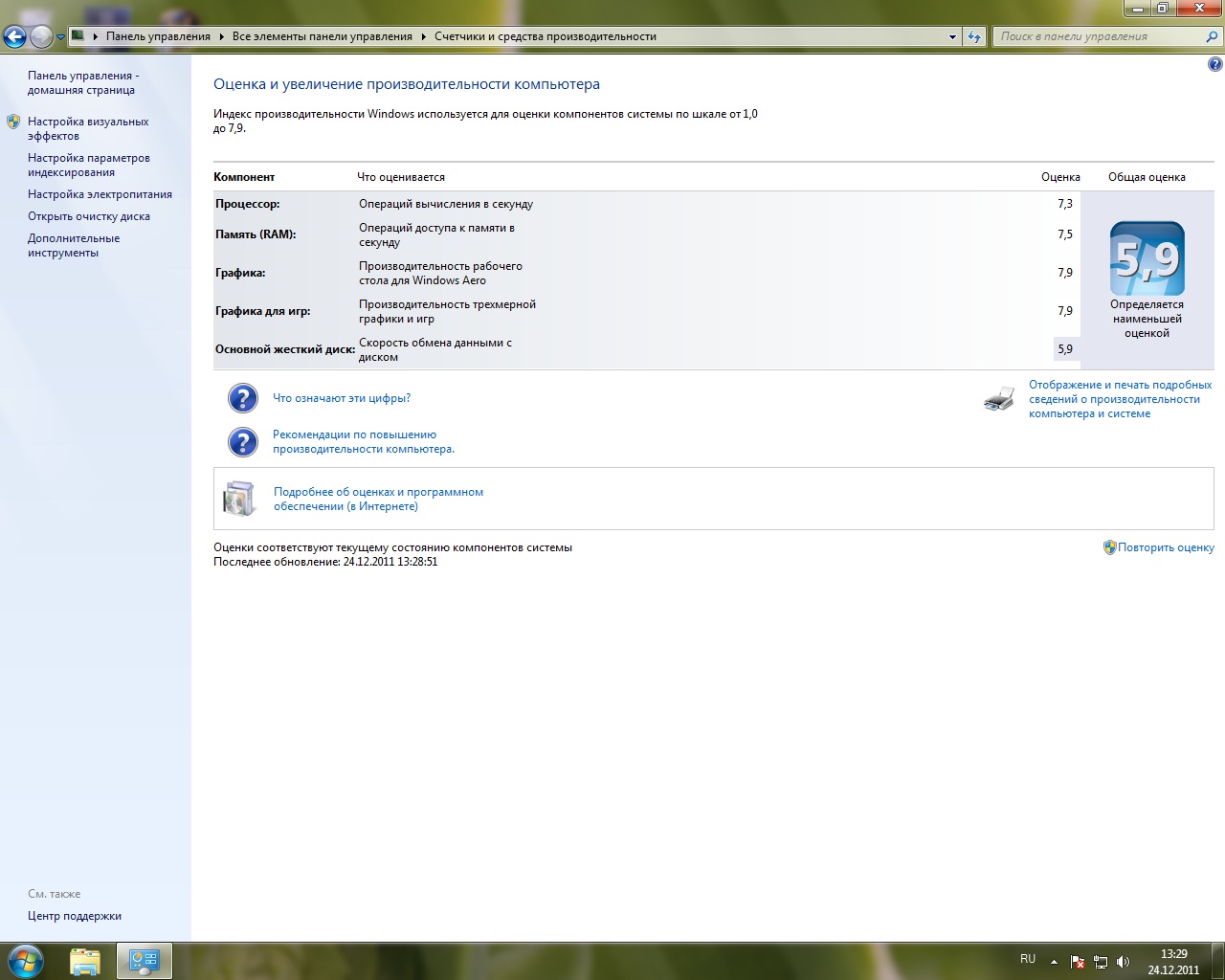Open Что означают эти цифры? link

342,398
